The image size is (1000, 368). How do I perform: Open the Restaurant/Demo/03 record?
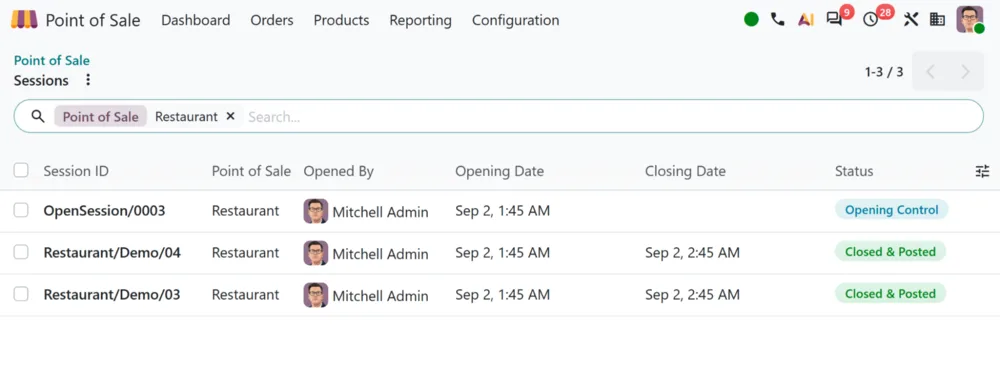[x=112, y=295]
